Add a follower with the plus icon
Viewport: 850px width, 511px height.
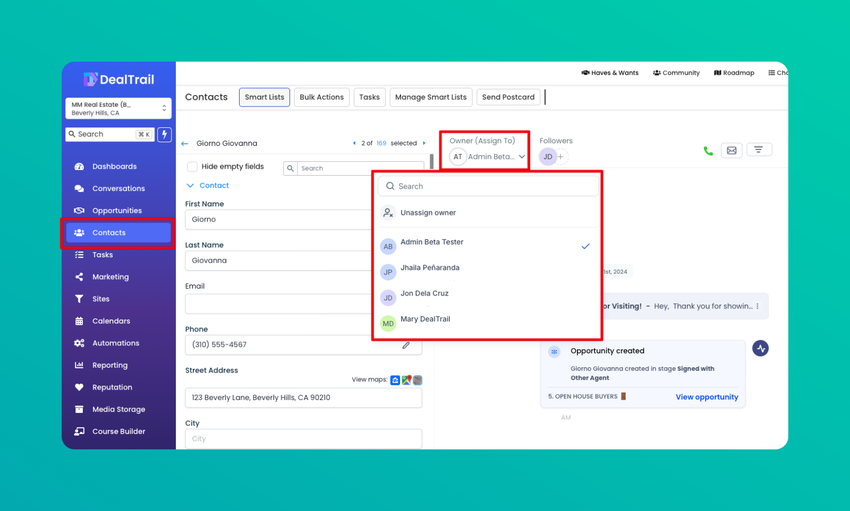click(x=561, y=157)
